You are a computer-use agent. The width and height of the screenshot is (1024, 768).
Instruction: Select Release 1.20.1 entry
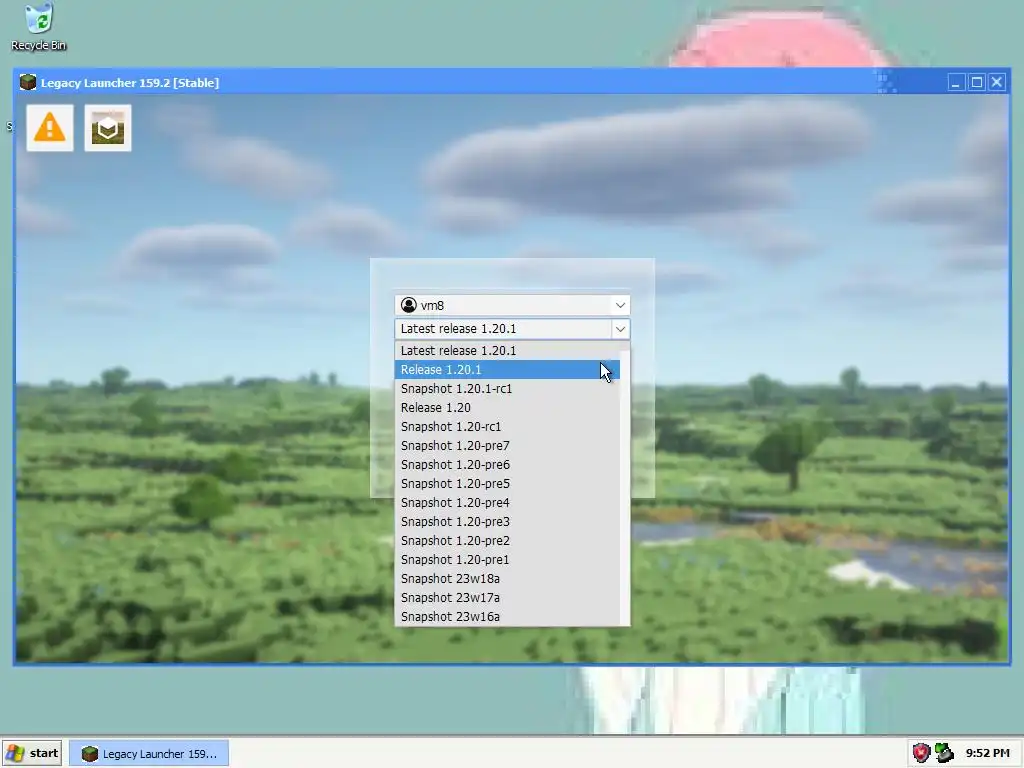coord(507,370)
